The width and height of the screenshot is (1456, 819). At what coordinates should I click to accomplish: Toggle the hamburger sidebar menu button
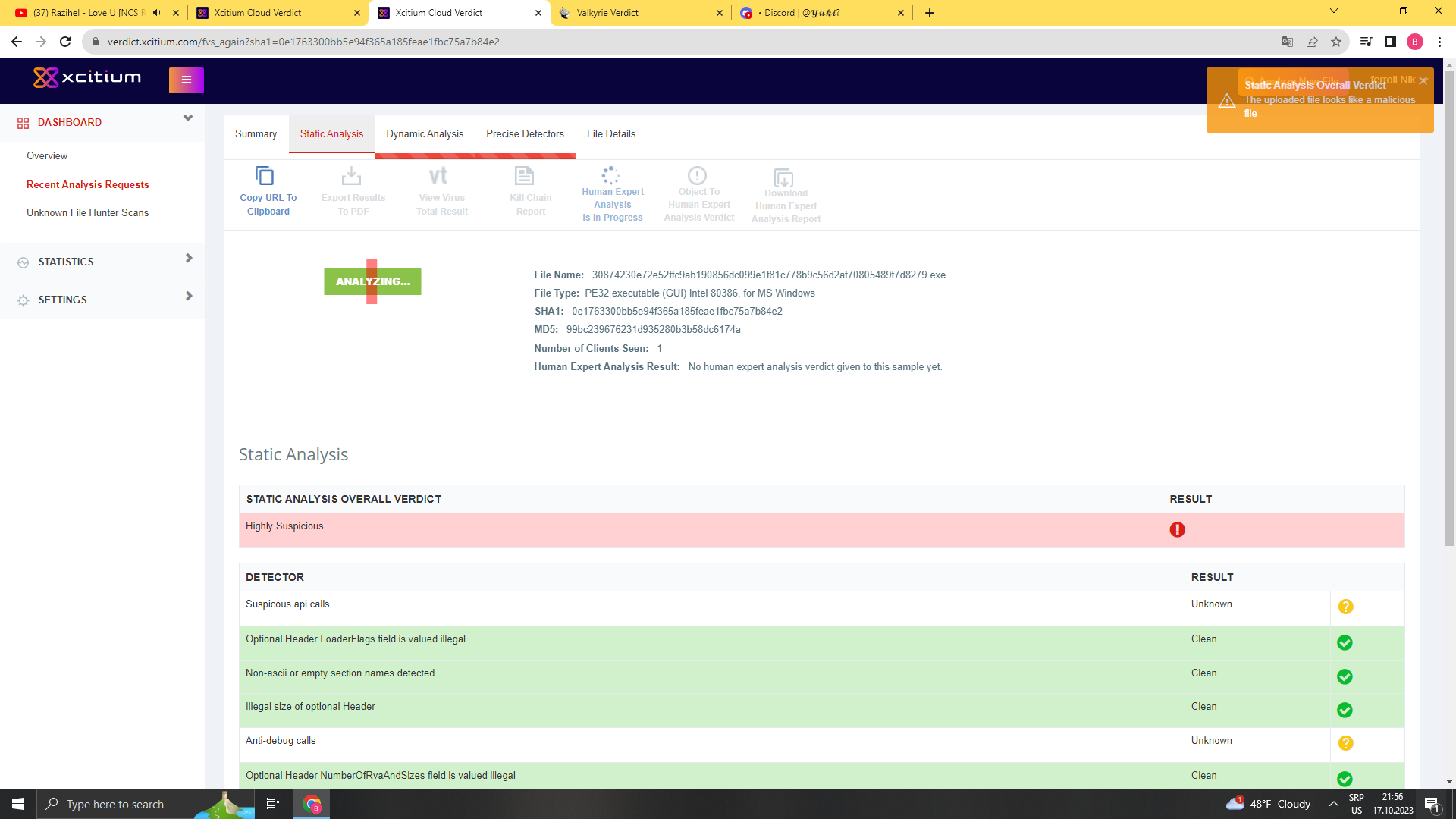(187, 80)
